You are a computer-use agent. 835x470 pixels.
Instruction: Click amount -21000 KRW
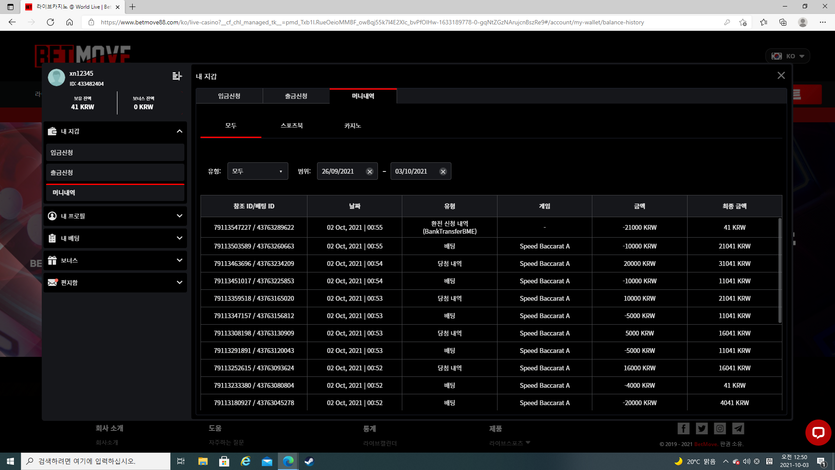(x=640, y=228)
